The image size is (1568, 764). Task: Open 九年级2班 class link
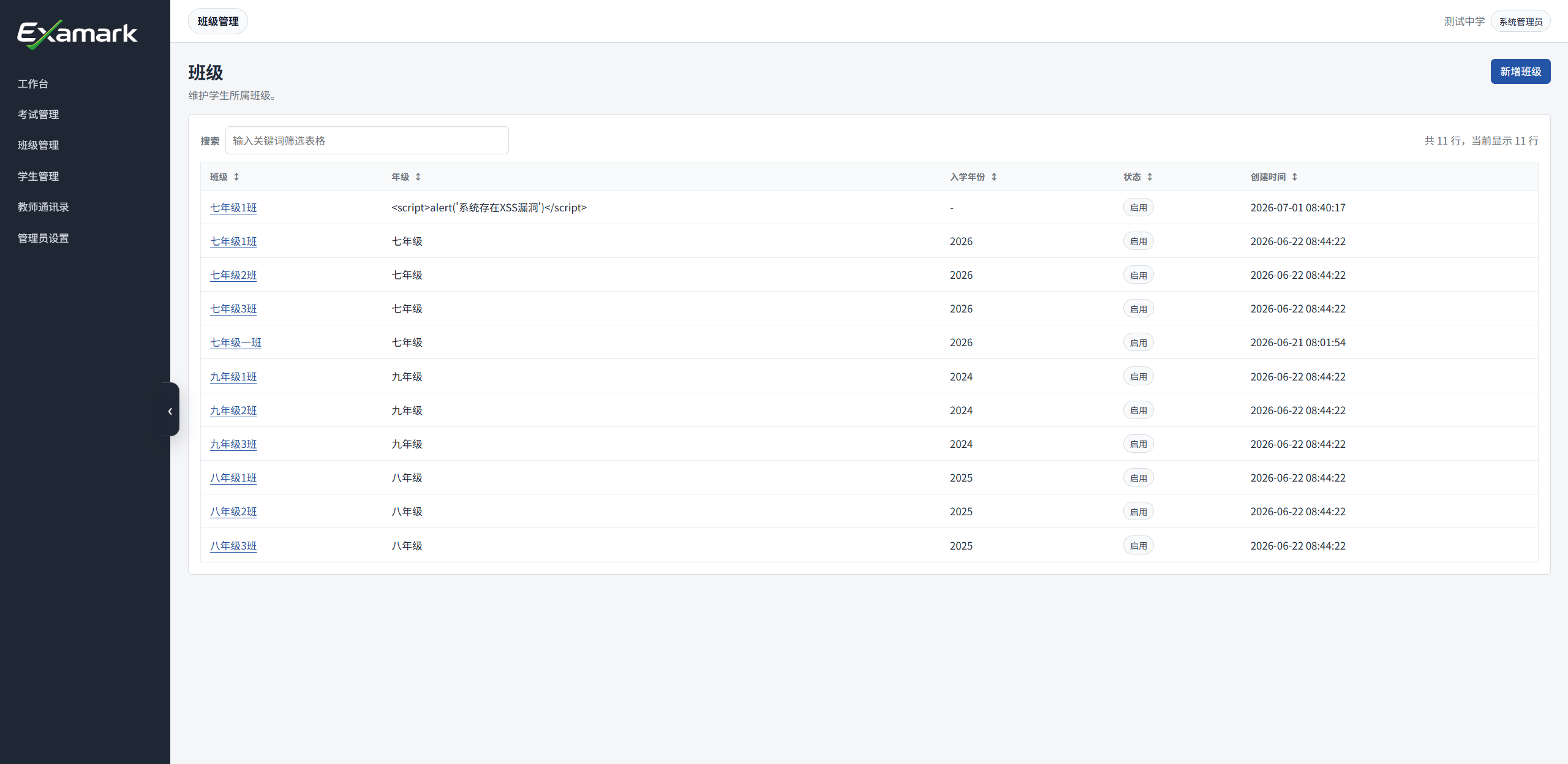coord(233,410)
